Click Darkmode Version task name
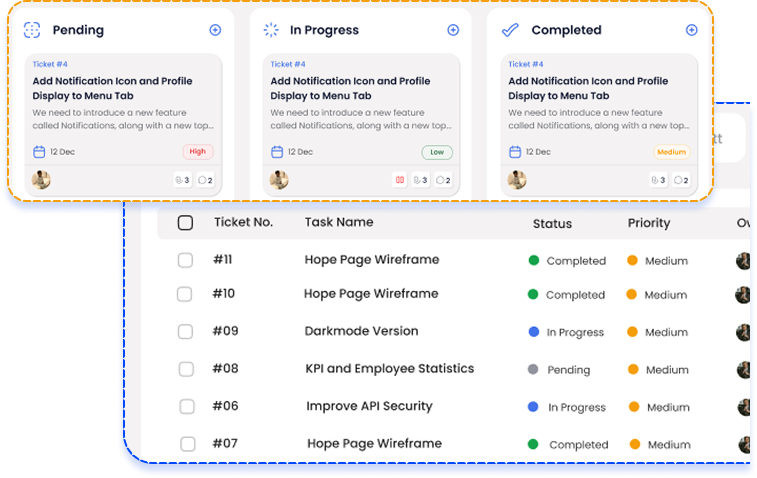The width and height of the screenshot is (757, 478). (361, 331)
